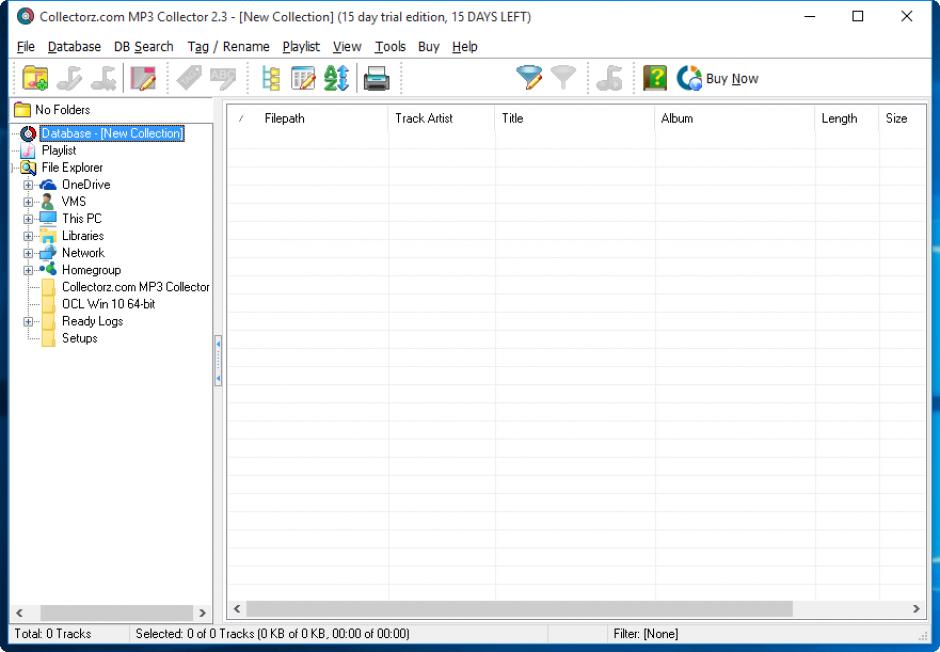Expand the Ready Logs folder node
Image resolution: width=940 pixels, height=652 pixels.
click(x=28, y=322)
